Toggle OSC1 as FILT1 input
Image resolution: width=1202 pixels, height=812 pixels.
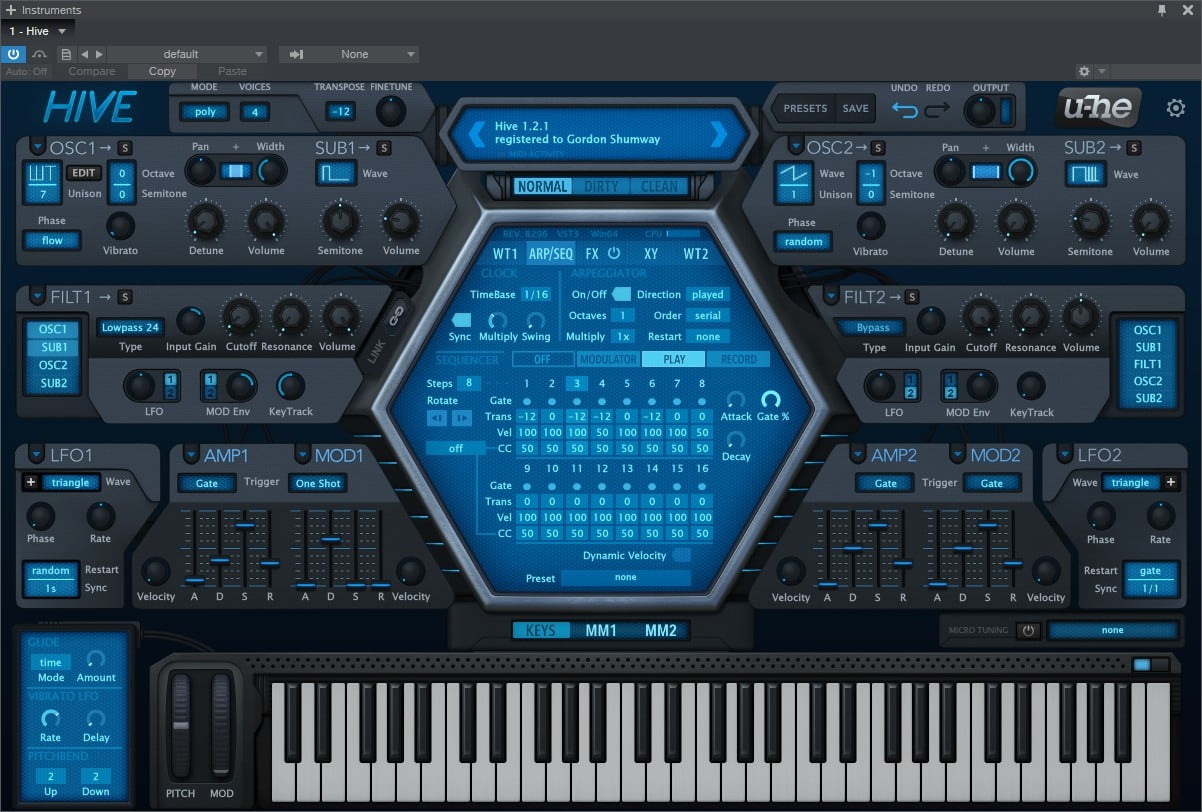click(x=54, y=329)
